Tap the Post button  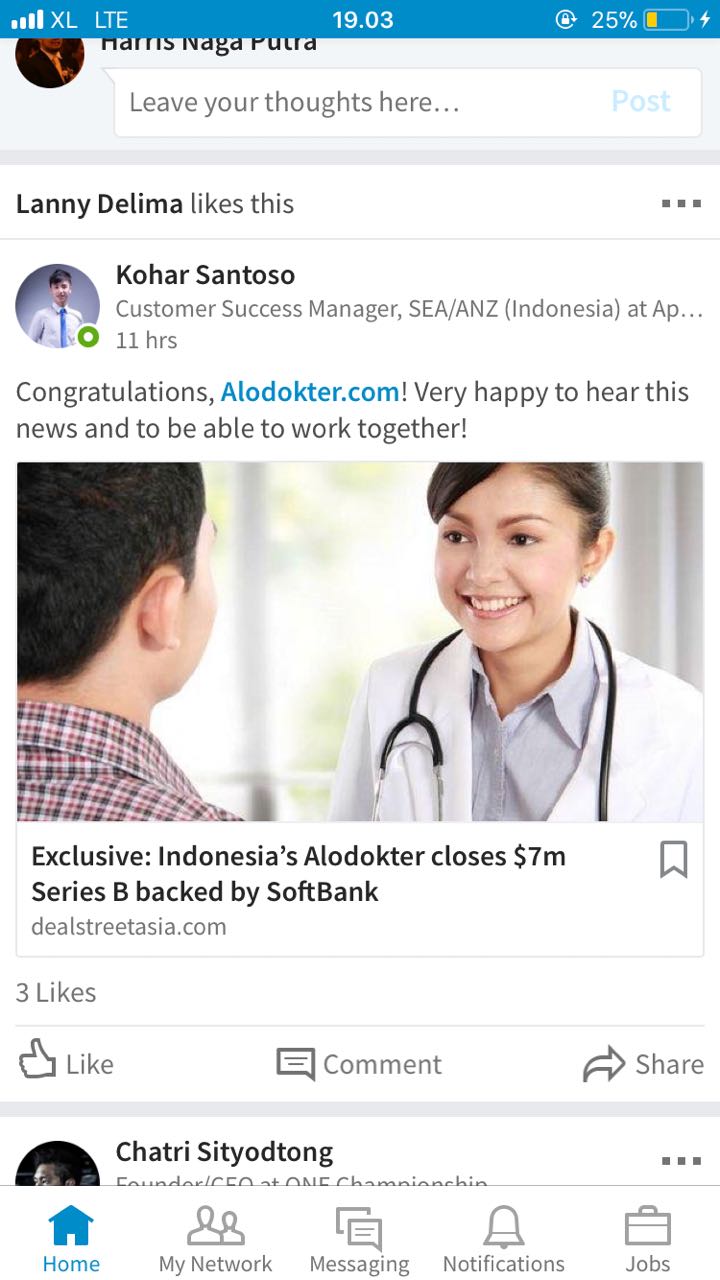coord(641,102)
